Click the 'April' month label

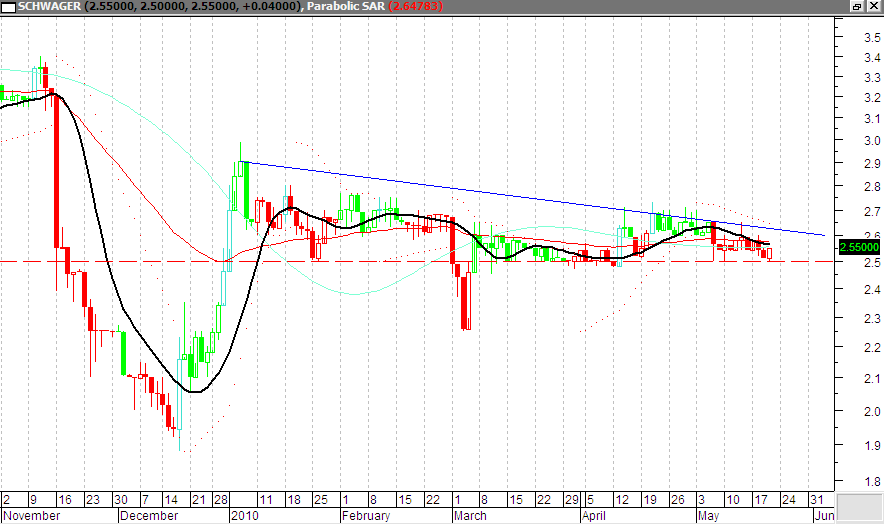point(594,516)
